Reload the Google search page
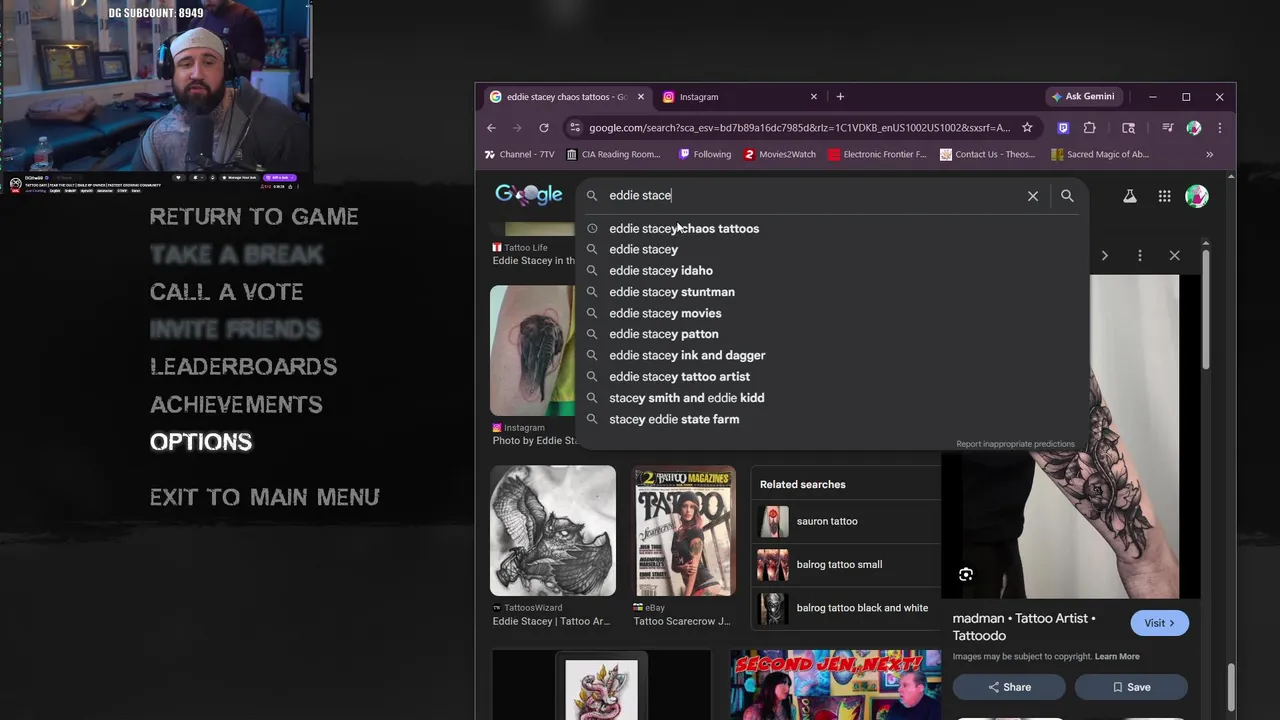The image size is (1280, 720). pyautogui.click(x=544, y=128)
